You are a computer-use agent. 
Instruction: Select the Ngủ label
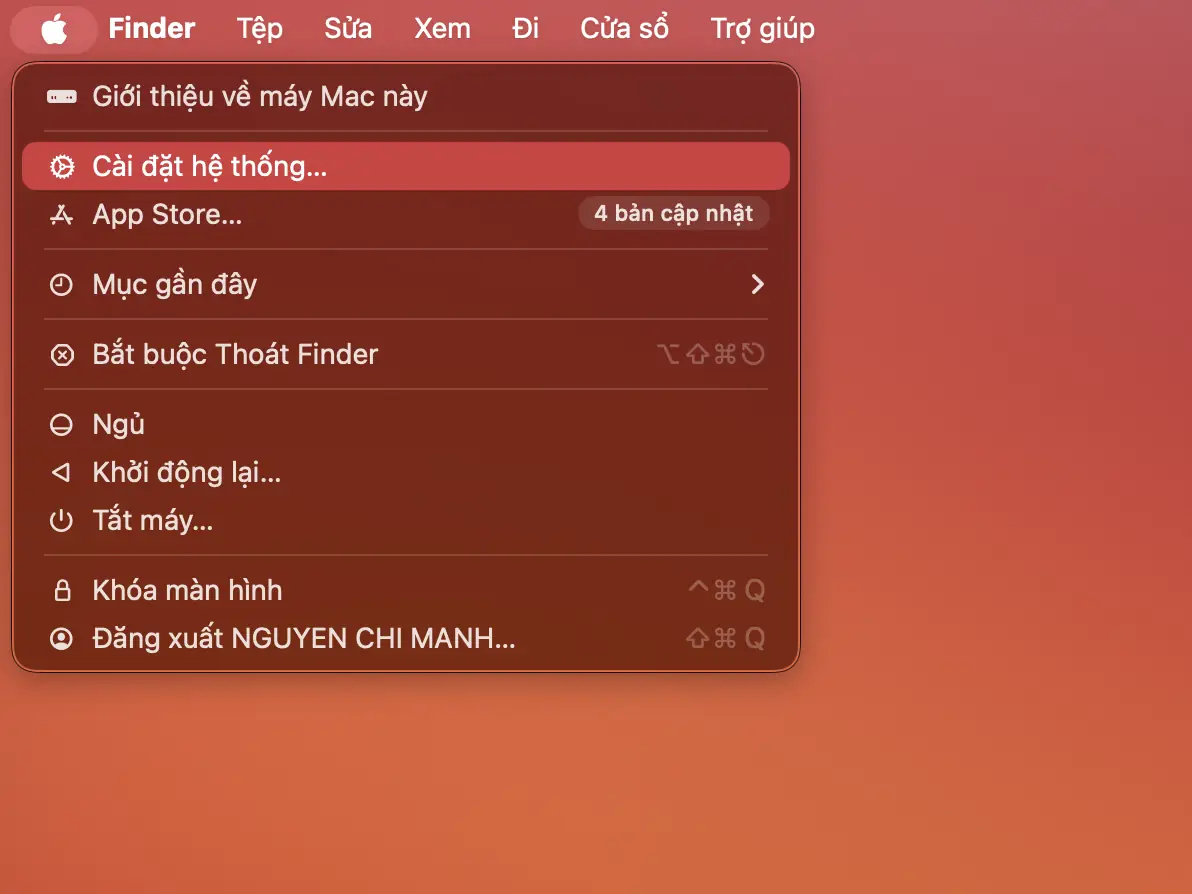[x=119, y=424]
